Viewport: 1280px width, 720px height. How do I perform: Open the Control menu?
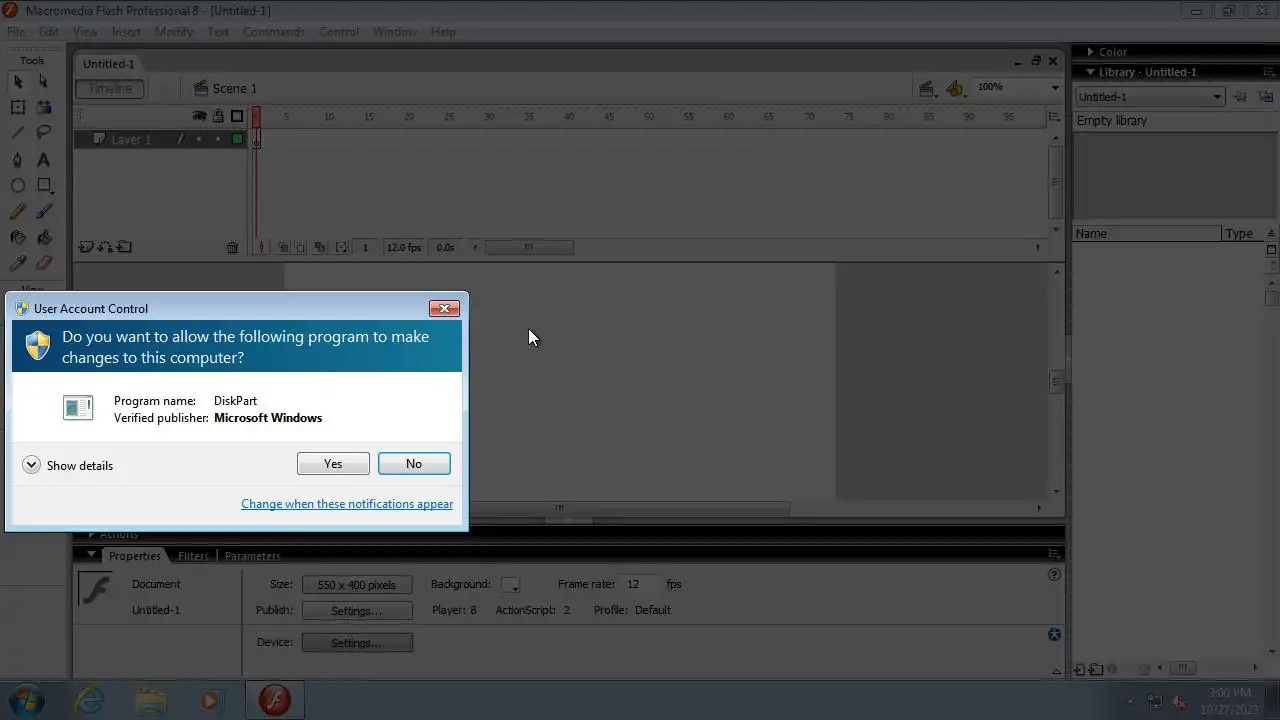click(339, 32)
